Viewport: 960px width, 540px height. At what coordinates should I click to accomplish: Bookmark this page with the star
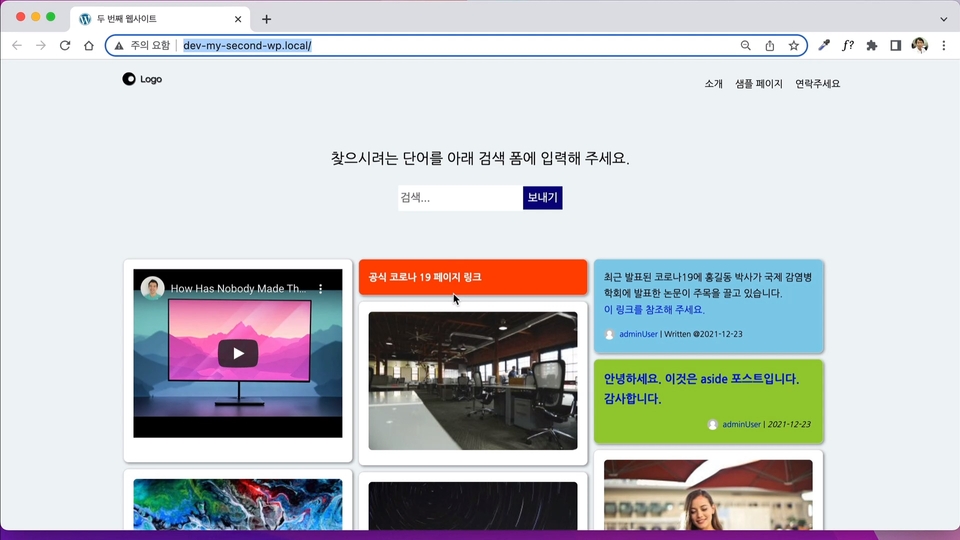pyautogui.click(x=793, y=45)
